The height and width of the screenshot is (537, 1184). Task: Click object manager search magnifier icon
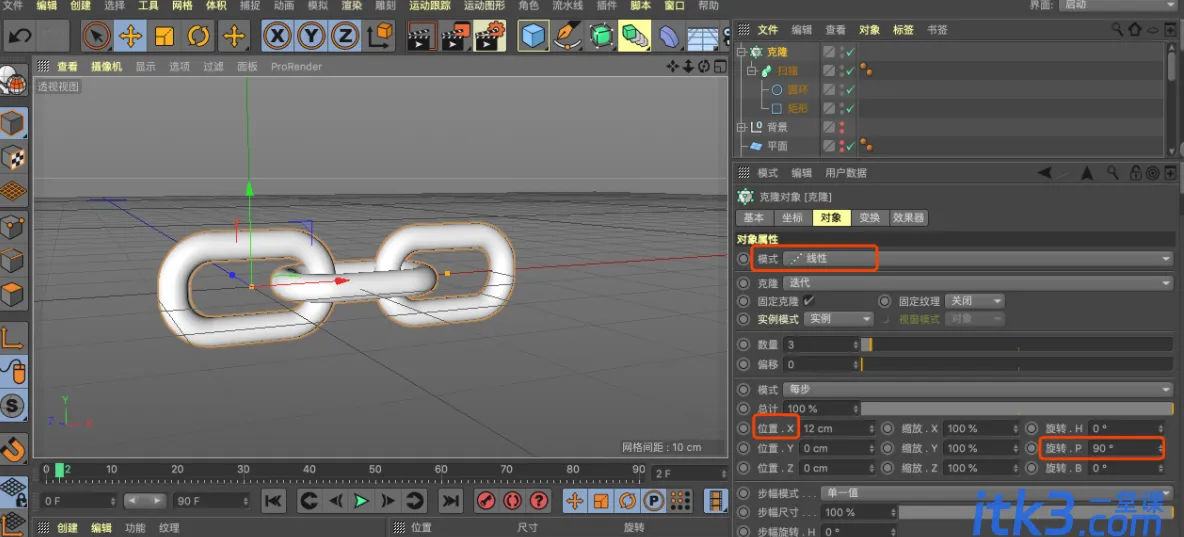1118,29
